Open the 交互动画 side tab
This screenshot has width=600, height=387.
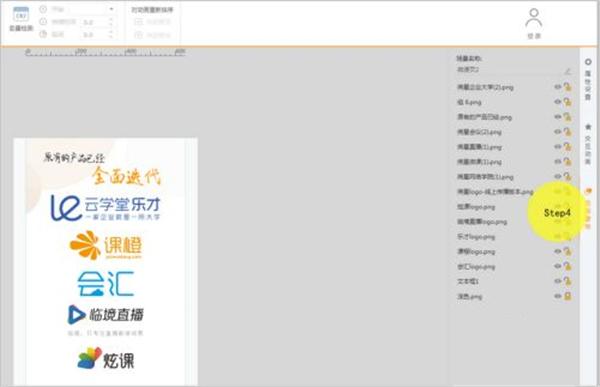(x=588, y=144)
